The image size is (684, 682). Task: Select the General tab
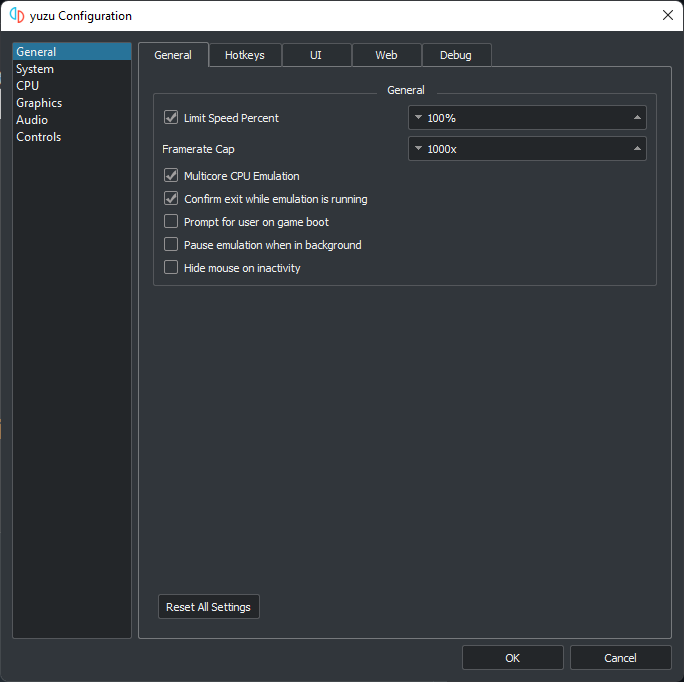tap(173, 55)
